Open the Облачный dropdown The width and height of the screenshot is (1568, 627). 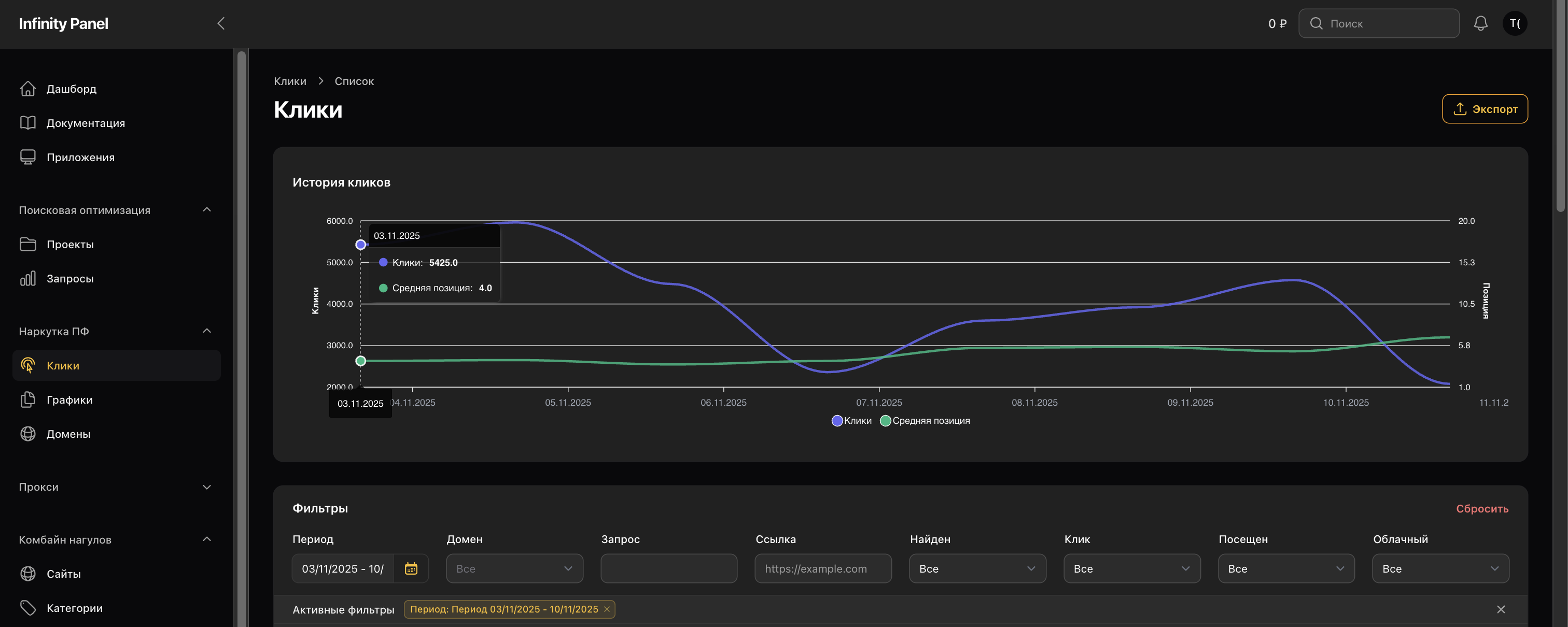pos(1440,568)
